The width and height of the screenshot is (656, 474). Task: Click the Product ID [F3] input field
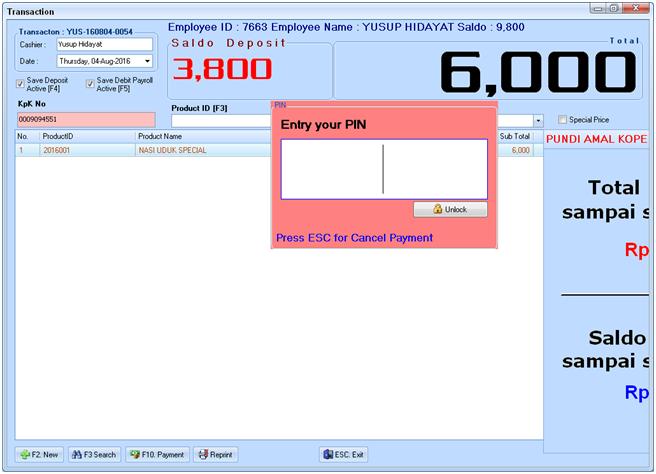(x=220, y=120)
